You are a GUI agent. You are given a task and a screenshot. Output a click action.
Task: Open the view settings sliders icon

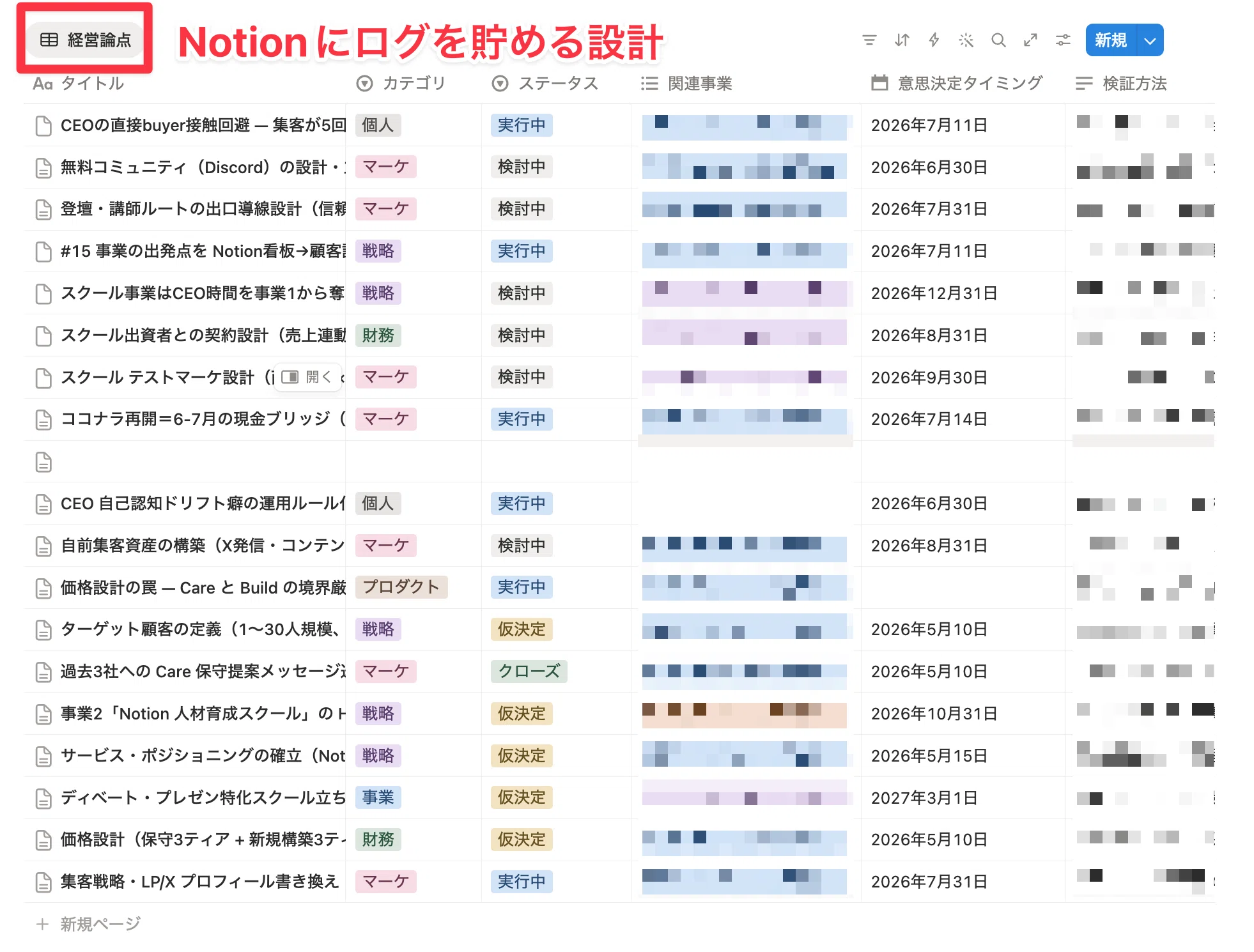click(1063, 40)
